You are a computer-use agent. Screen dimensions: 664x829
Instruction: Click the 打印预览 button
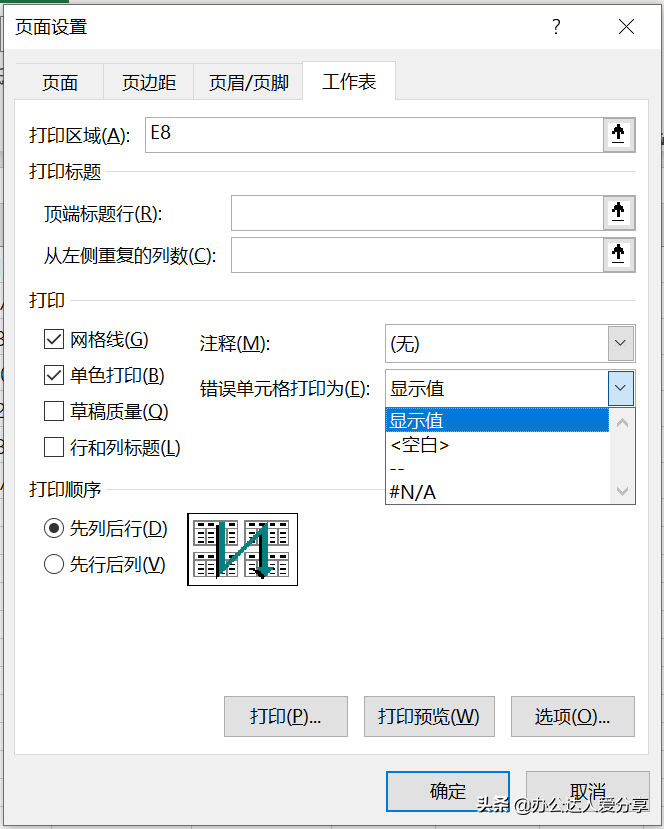click(x=428, y=716)
